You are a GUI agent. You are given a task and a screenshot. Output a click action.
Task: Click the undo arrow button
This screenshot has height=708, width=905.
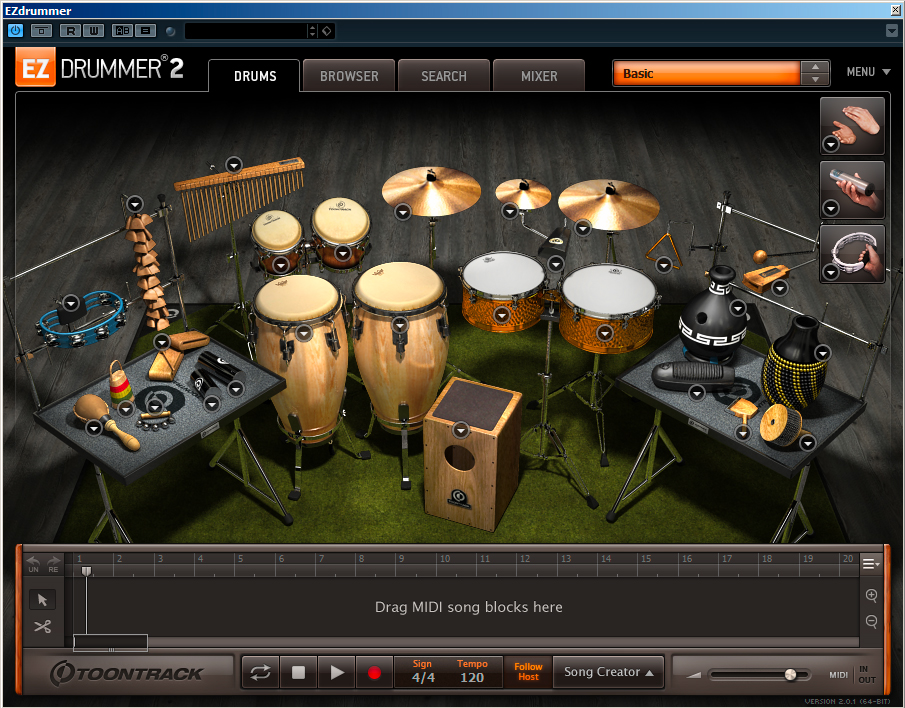[x=33, y=563]
